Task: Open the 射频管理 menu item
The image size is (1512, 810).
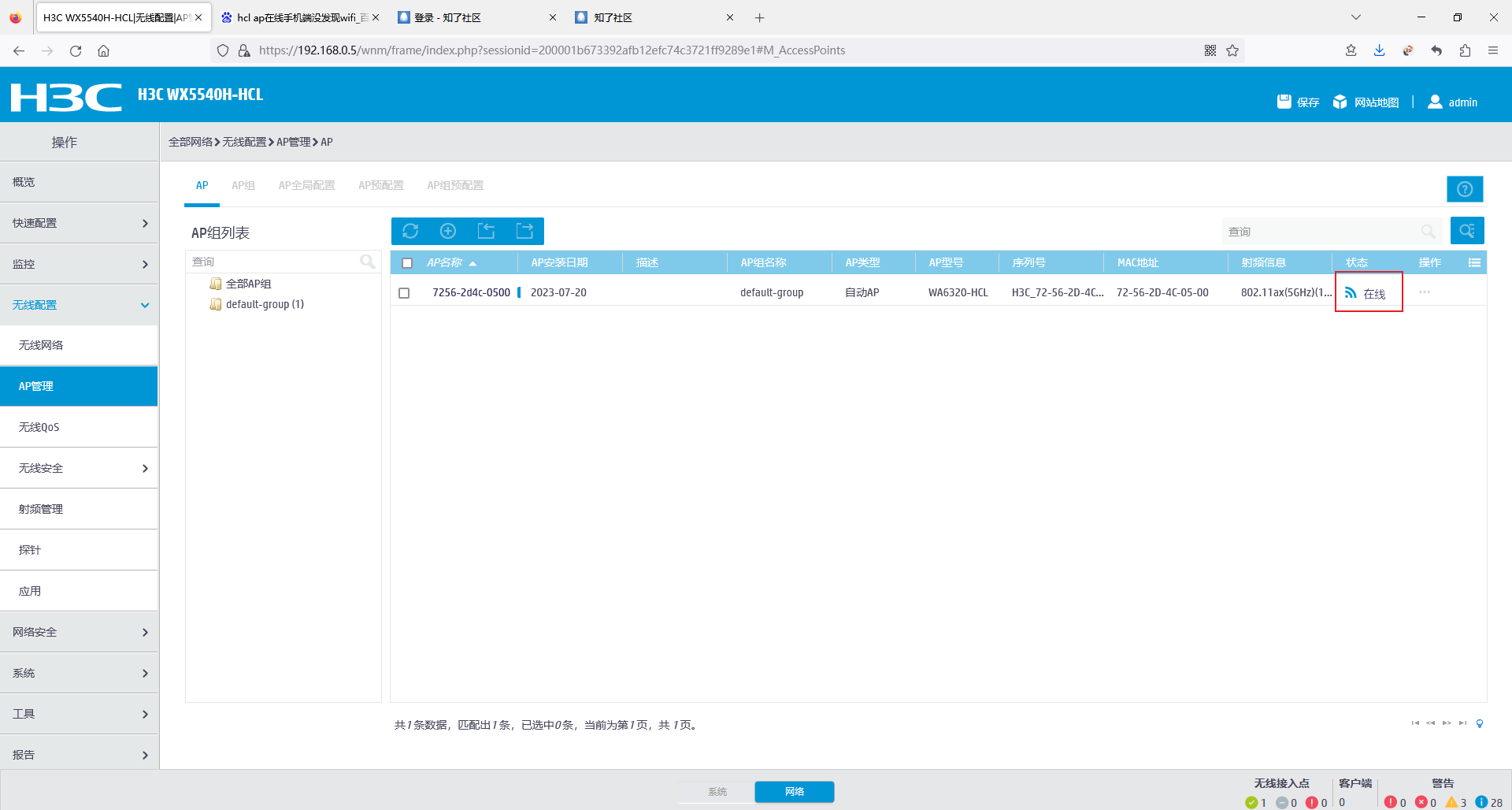Action: tap(79, 509)
